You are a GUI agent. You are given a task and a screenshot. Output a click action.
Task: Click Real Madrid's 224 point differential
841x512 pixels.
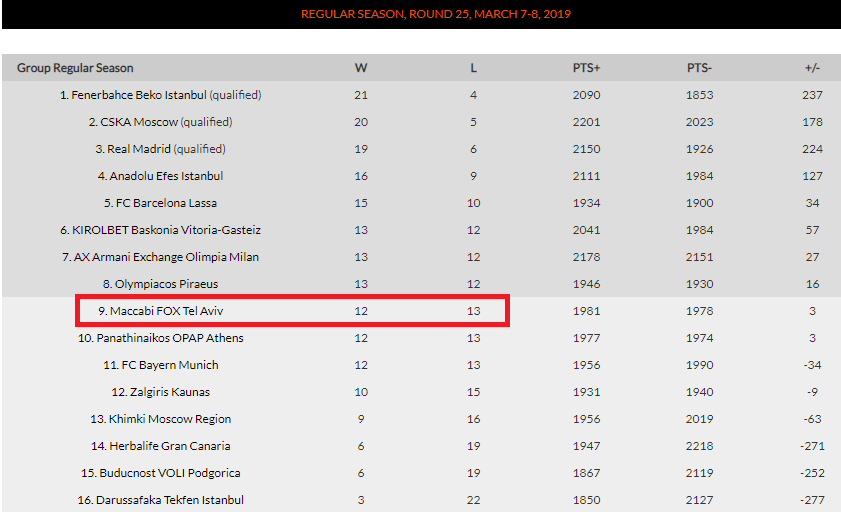[x=813, y=149]
